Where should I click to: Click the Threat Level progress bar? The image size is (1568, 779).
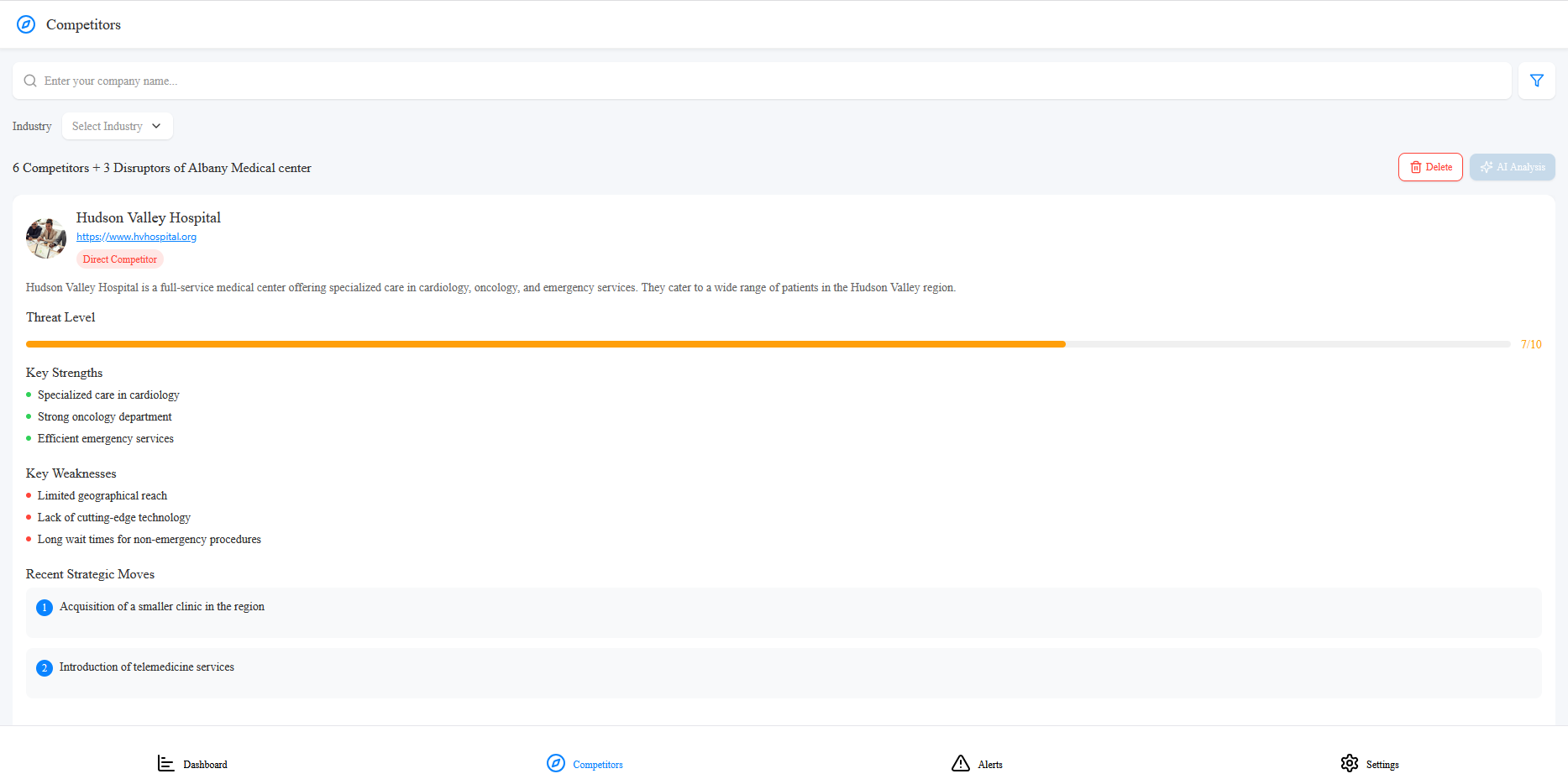point(768,344)
